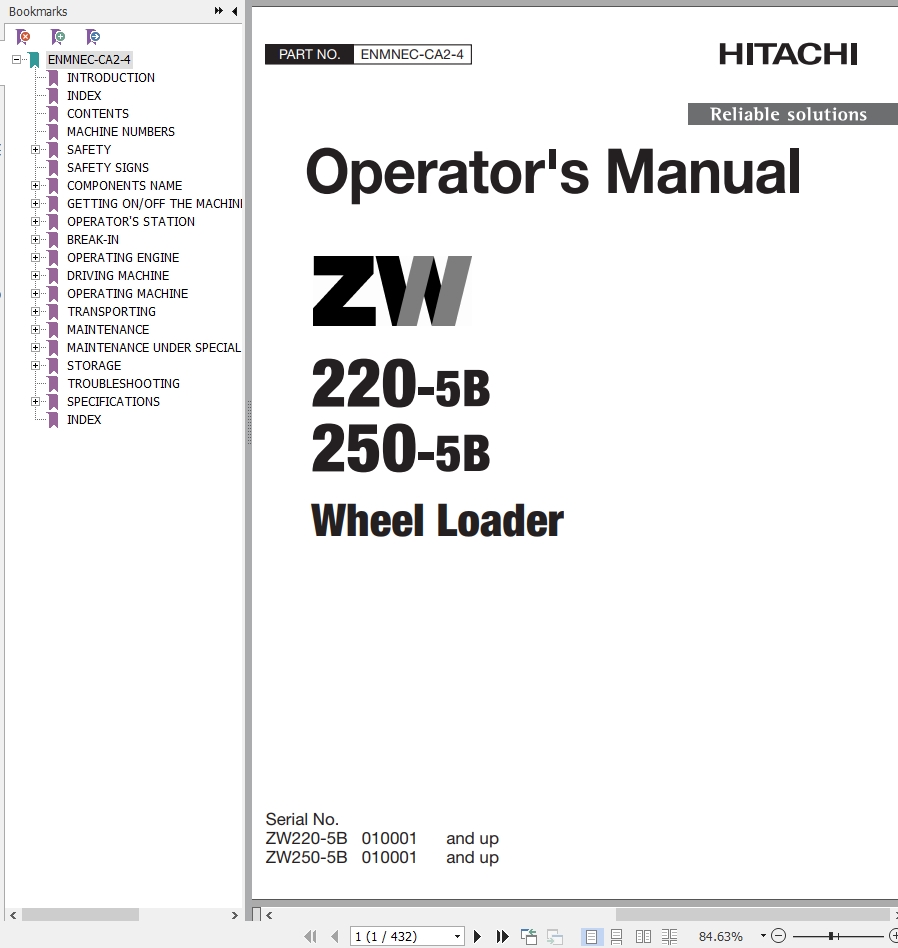Open the first INDEX bookmark below INTRODUCTION
This screenshot has width=898, height=948.
pyautogui.click(x=84, y=96)
